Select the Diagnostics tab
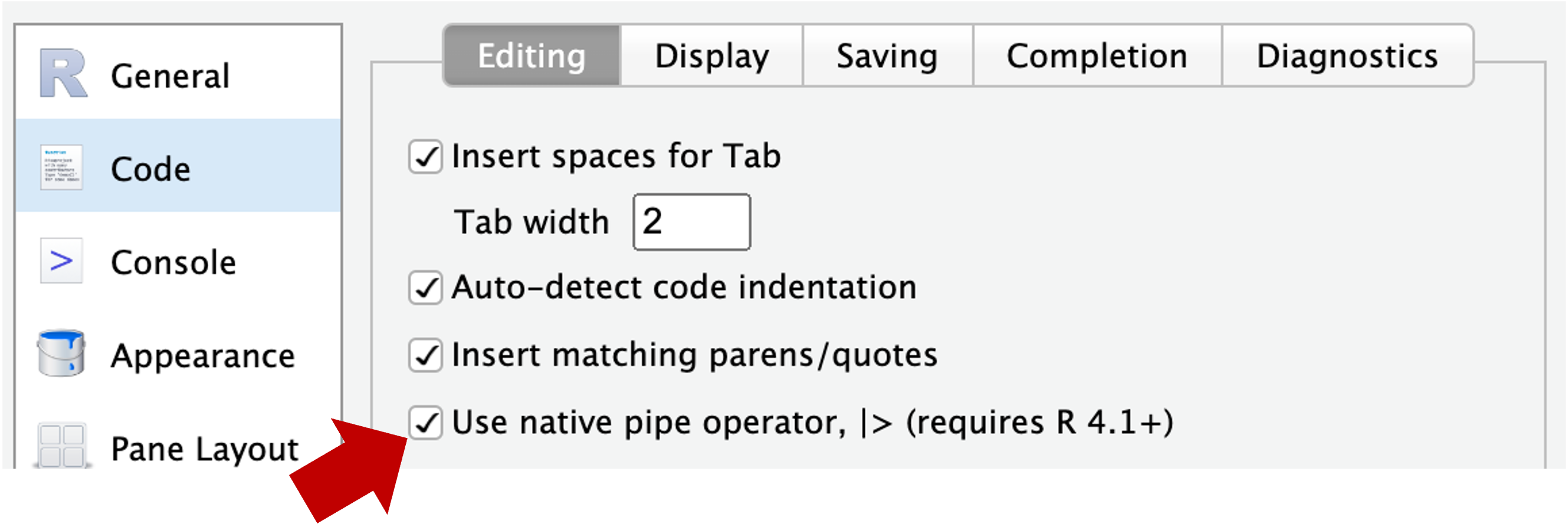The image size is (1568, 524). point(1347,56)
